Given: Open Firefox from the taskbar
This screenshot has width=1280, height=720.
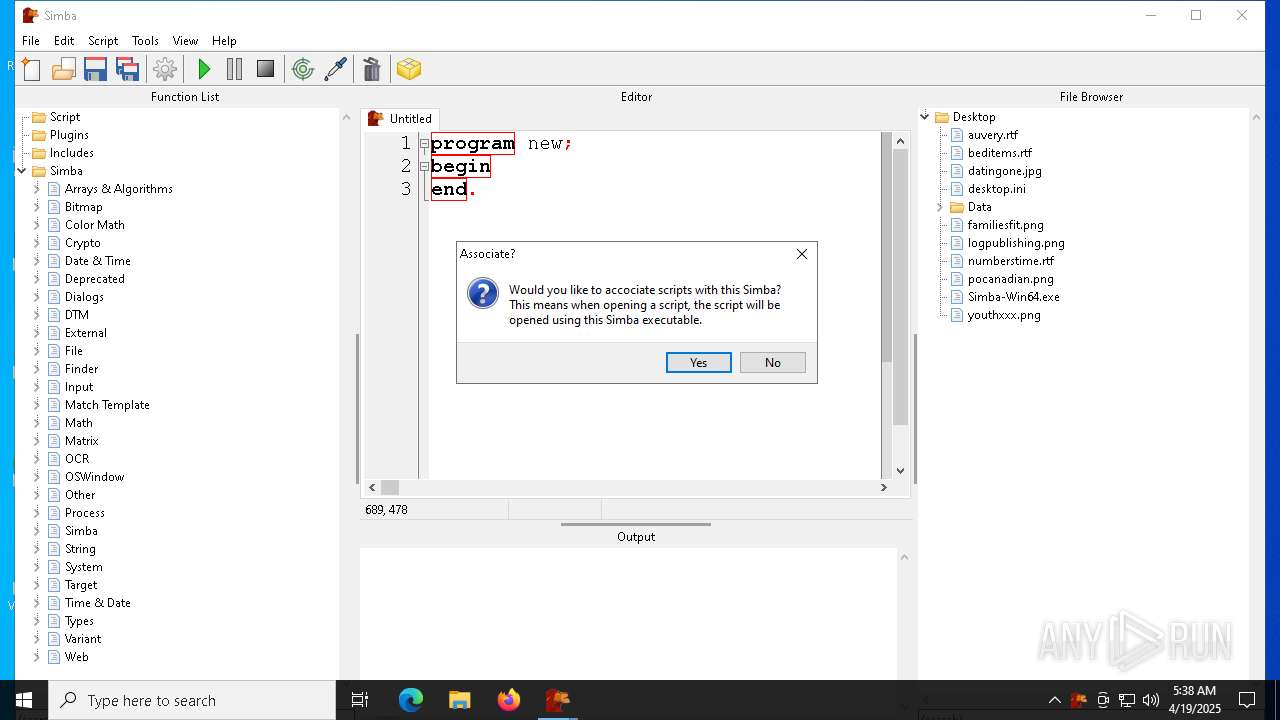Looking at the screenshot, I should [x=508, y=700].
